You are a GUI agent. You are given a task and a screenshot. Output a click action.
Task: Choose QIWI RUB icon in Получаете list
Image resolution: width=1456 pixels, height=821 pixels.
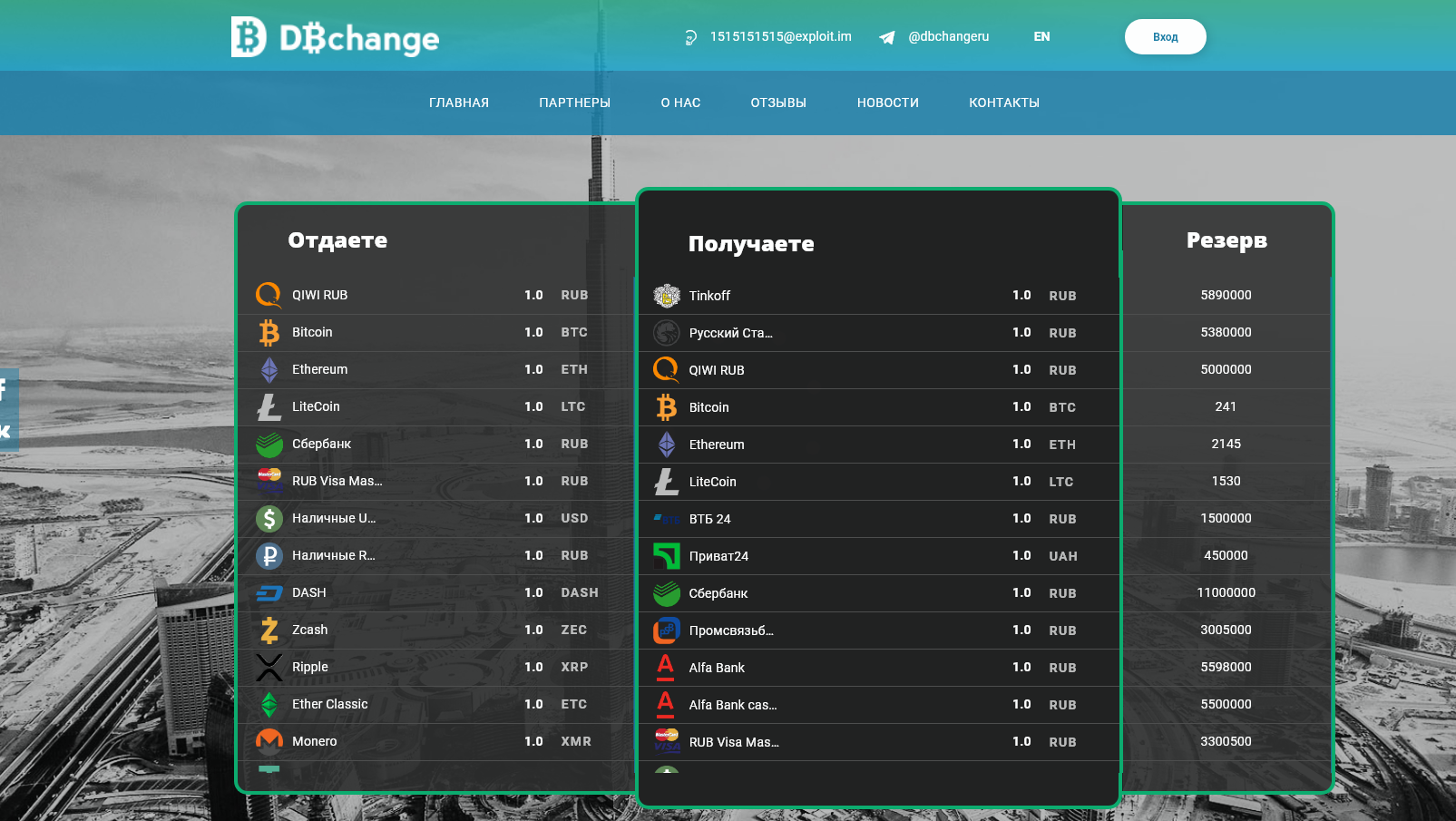(667, 370)
